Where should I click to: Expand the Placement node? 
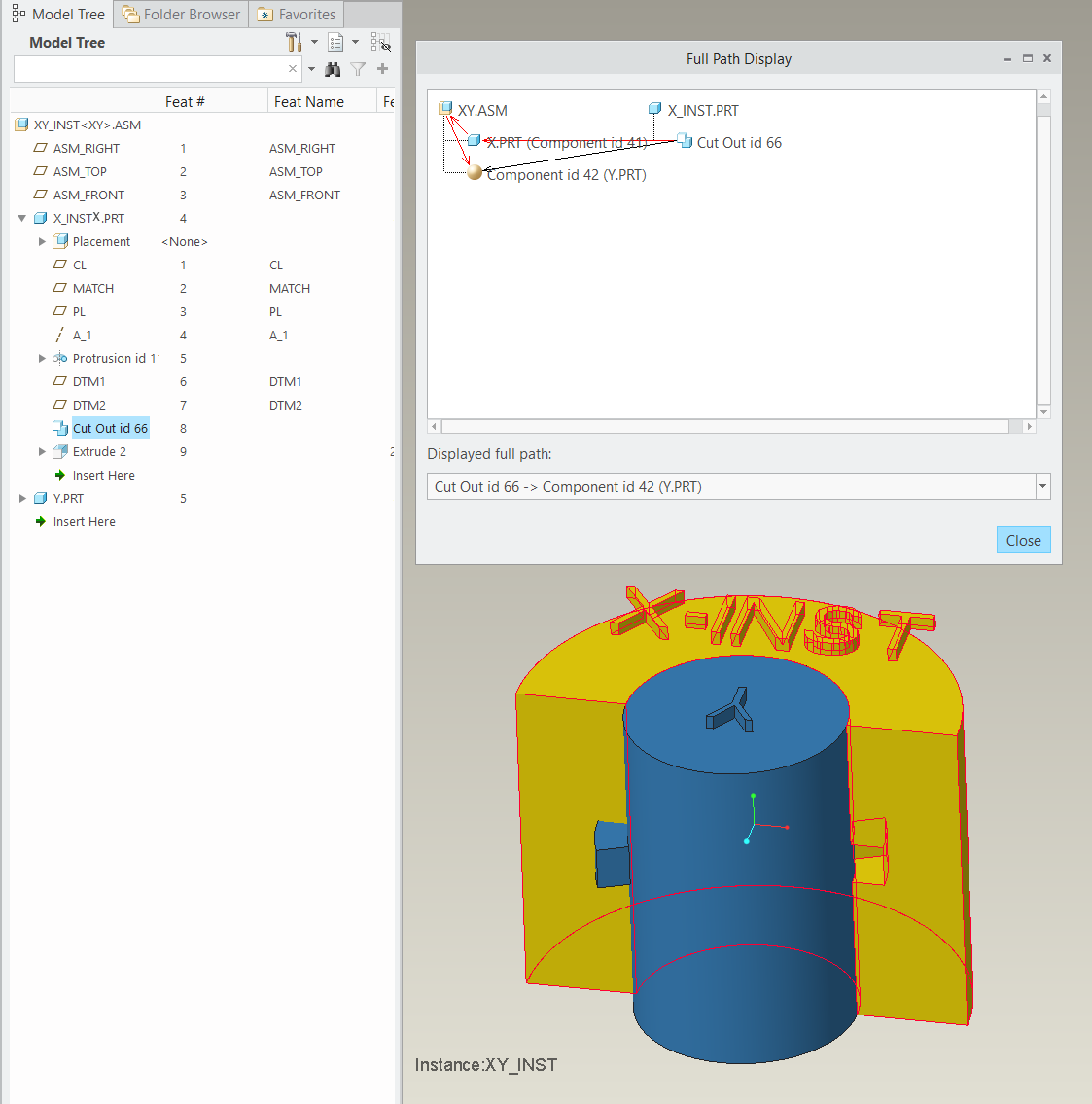[x=42, y=241]
